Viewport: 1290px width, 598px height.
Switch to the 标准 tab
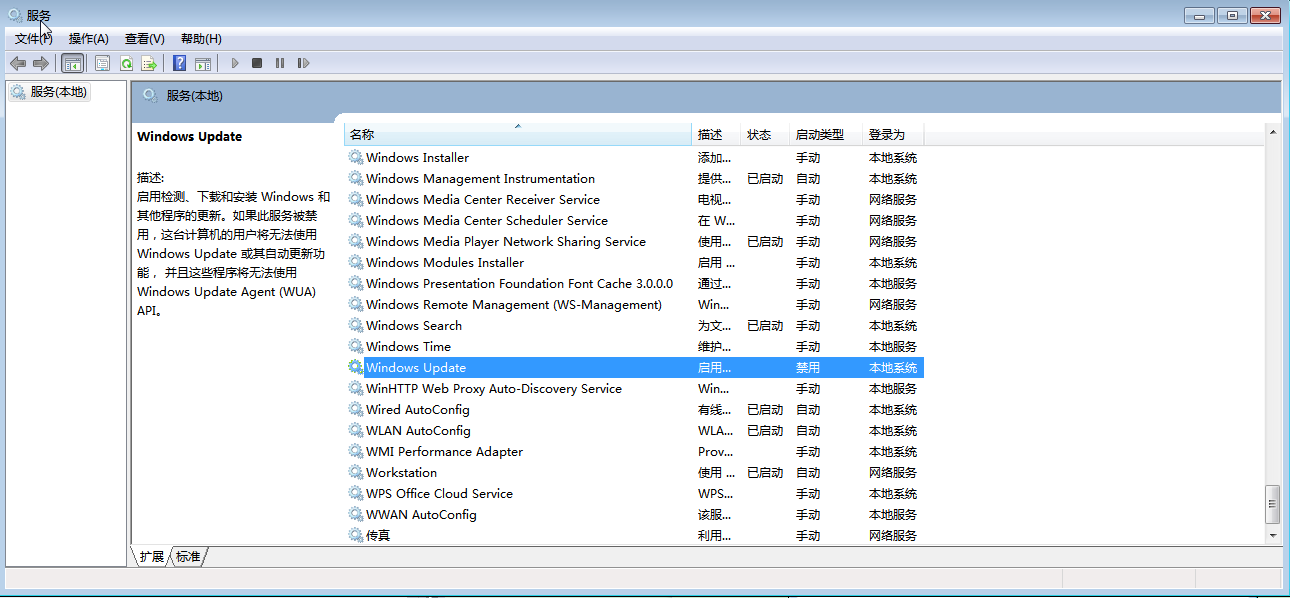(x=188, y=556)
